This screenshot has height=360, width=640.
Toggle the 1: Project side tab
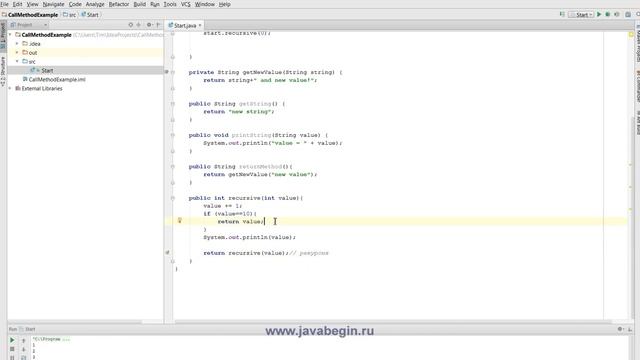click(x=3, y=36)
